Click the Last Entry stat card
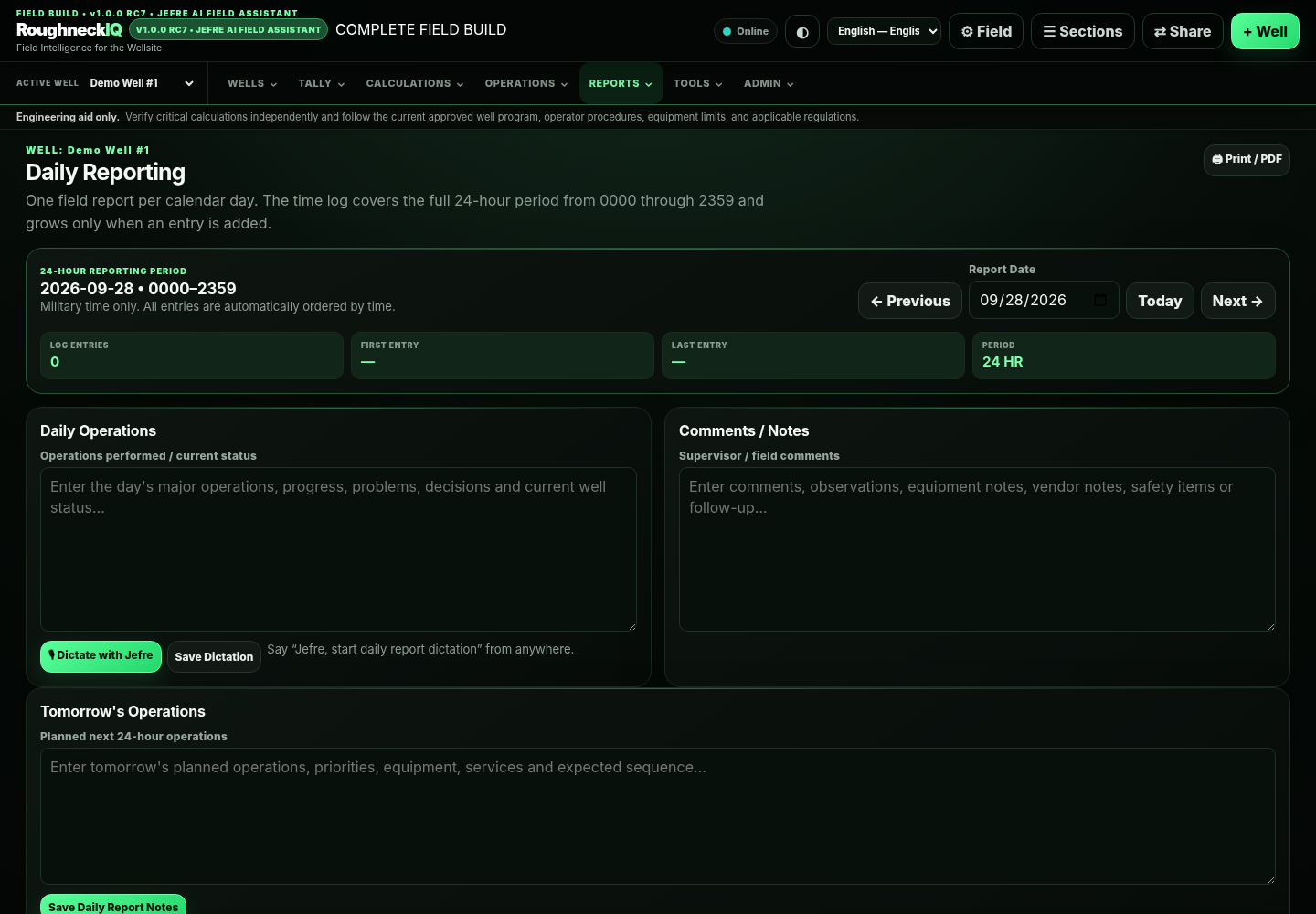 click(x=813, y=355)
